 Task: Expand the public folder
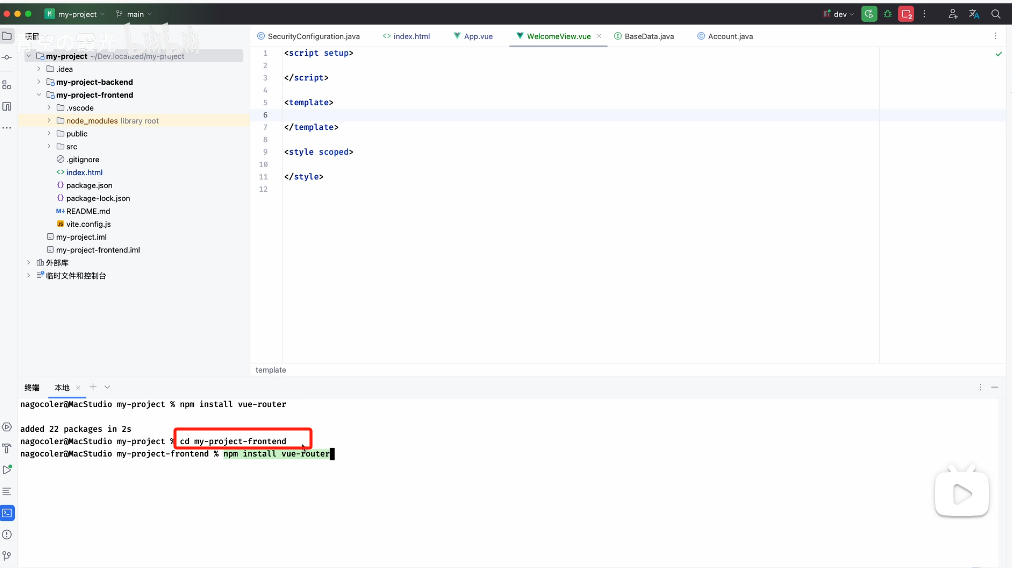[x=49, y=134]
